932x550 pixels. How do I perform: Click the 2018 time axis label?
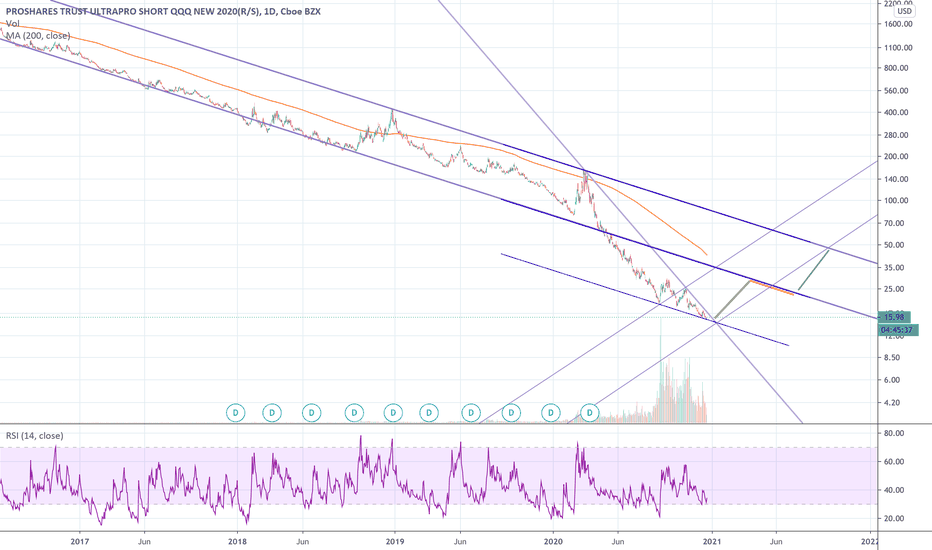(237, 542)
